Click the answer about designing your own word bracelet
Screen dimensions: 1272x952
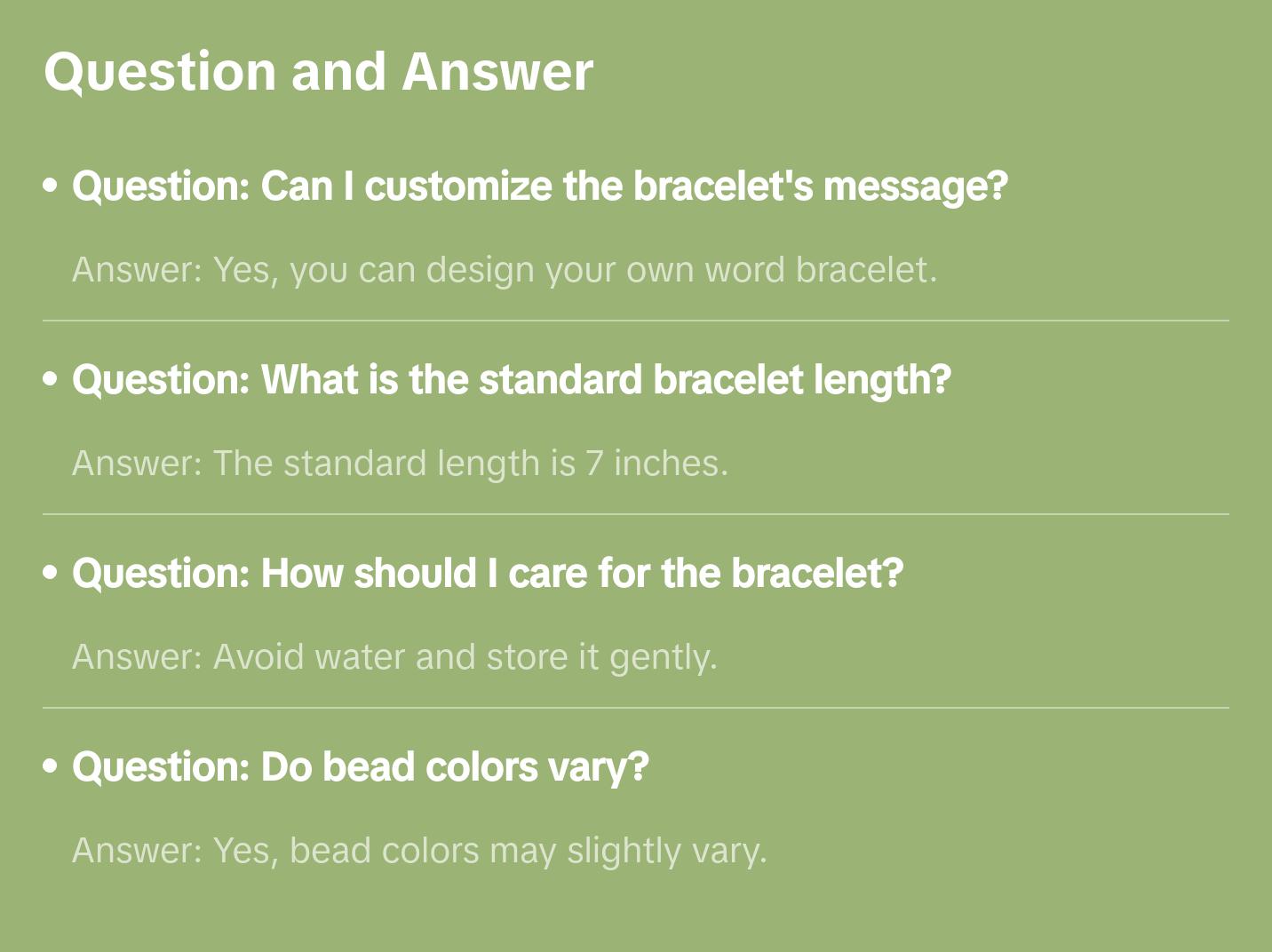click(x=505, y=270)
